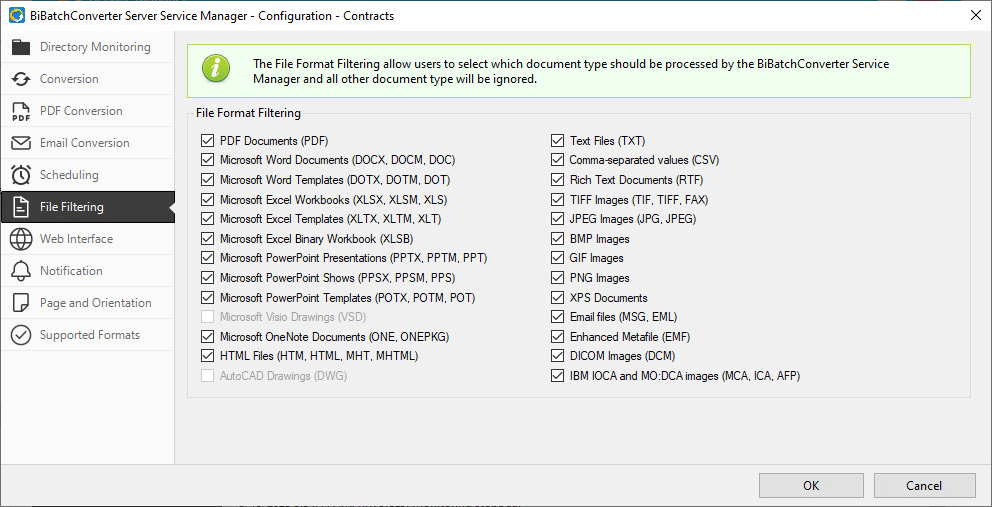Click the Email Conversion envelope icon
The height and width of the screenshot is (507, 992).
(21, 143)
